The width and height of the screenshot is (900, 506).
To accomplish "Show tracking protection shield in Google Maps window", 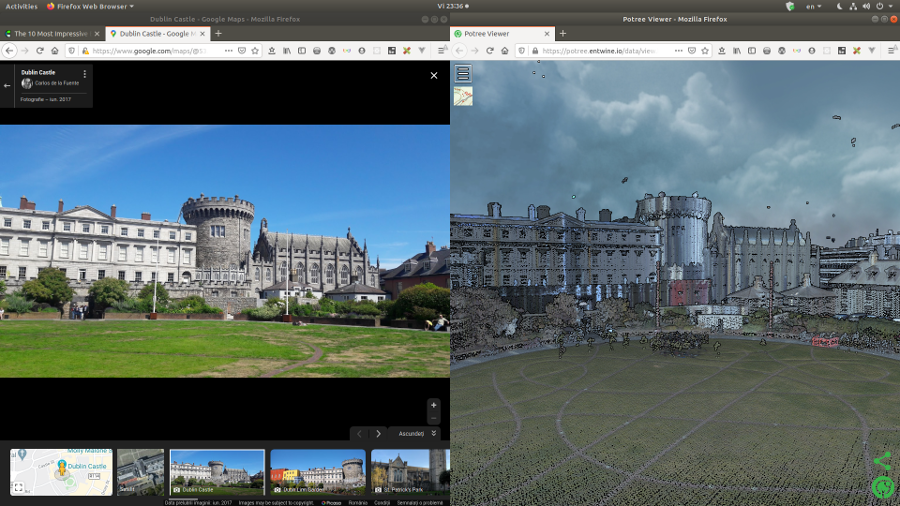I will 72,50.
